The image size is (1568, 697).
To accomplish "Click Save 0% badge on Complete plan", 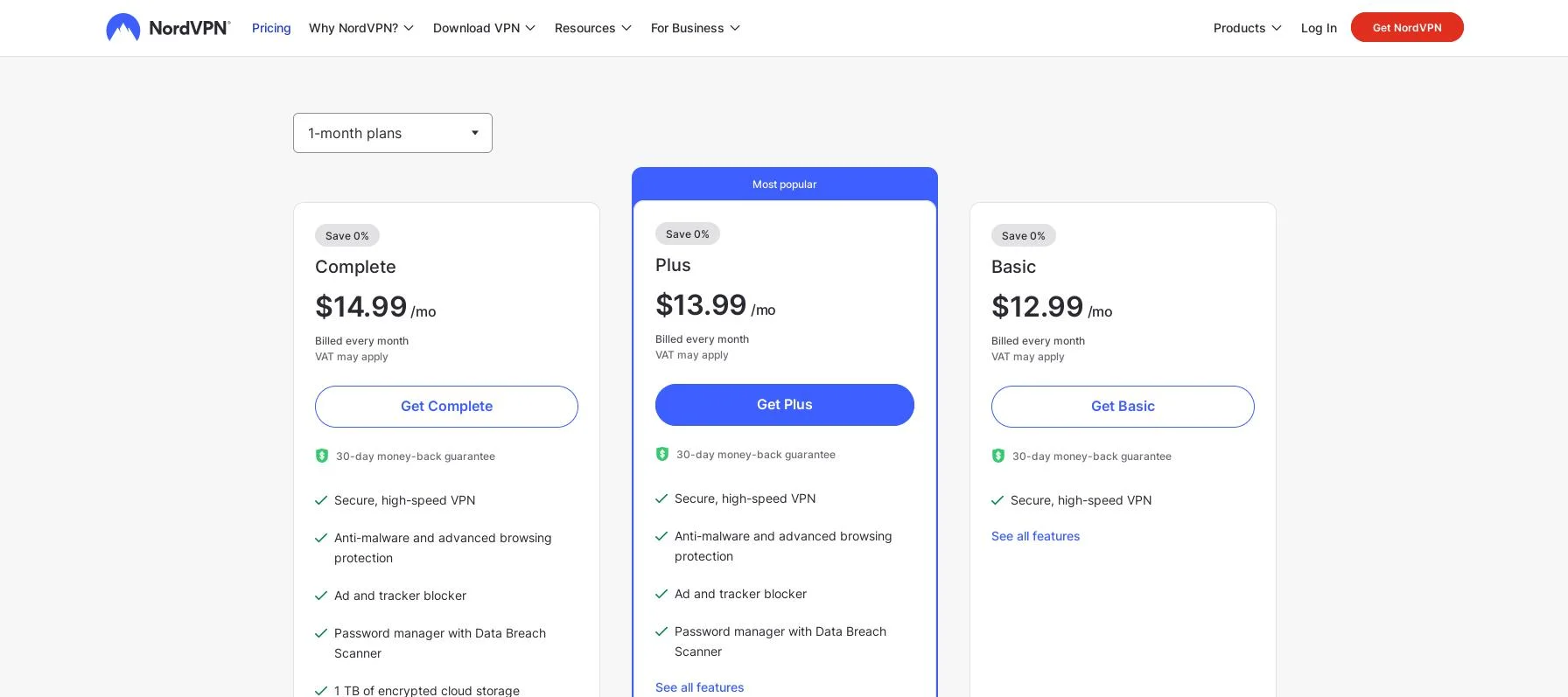I will [x=347, y=235].
